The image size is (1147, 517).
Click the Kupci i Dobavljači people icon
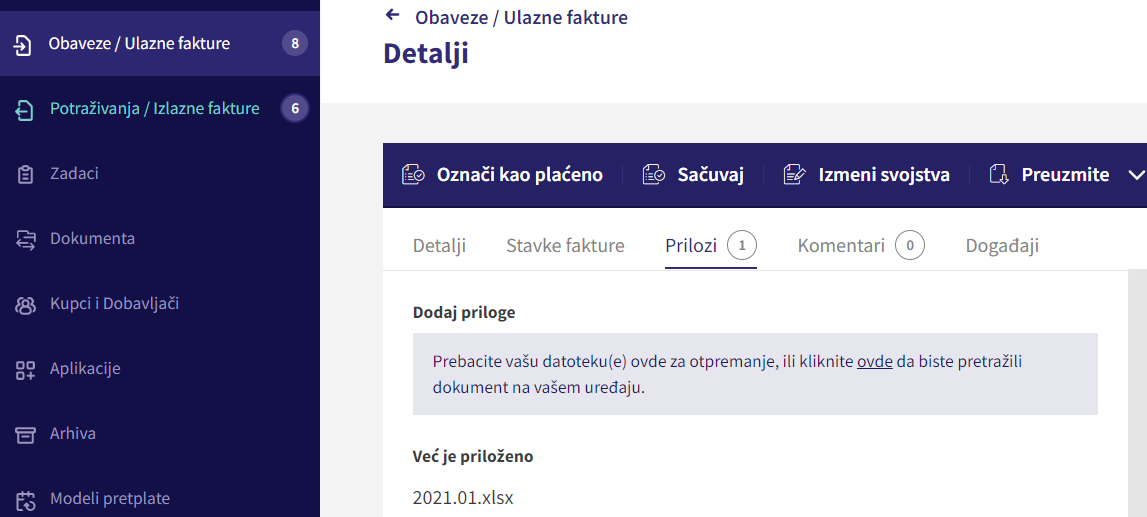pos(25,305)
